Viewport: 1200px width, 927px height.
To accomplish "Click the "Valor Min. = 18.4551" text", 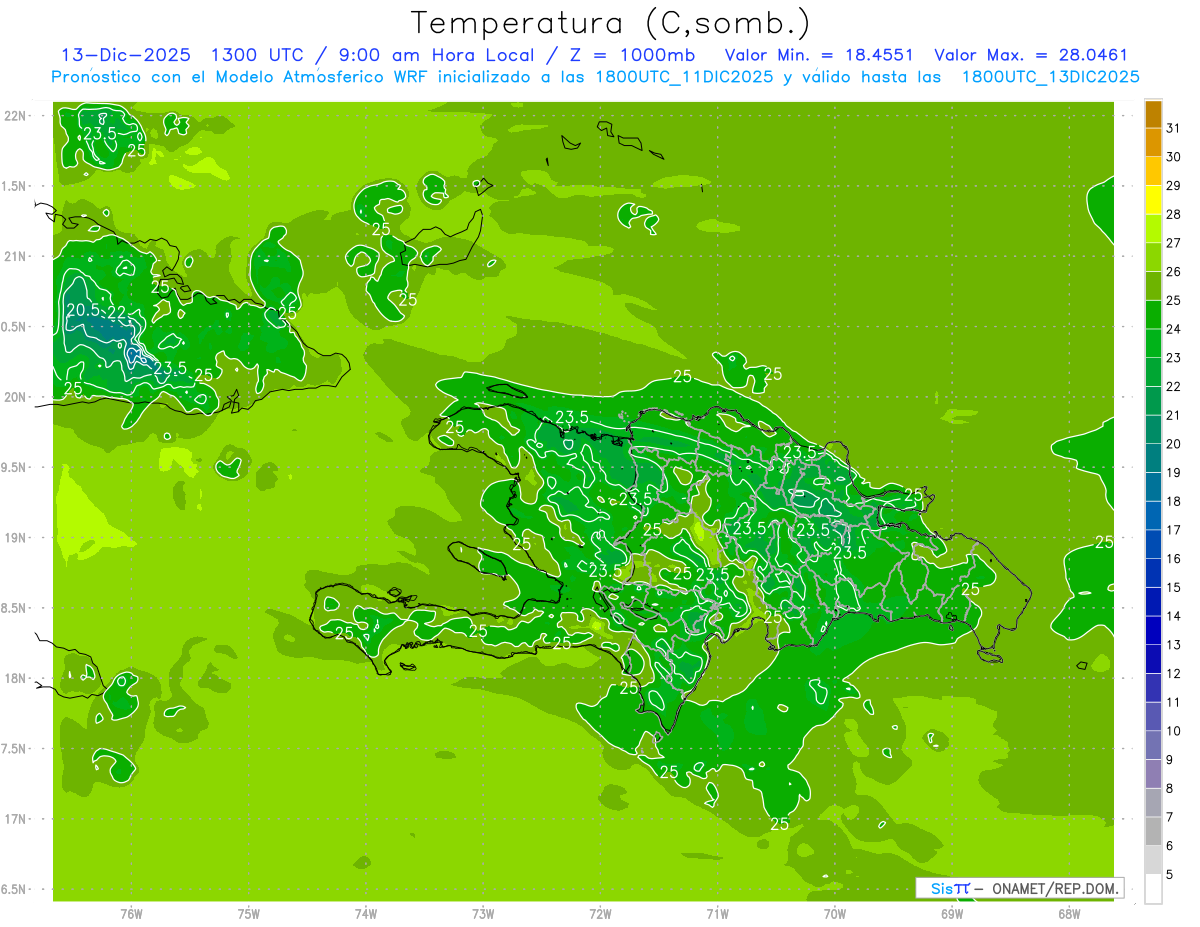I will coord(818,55).
